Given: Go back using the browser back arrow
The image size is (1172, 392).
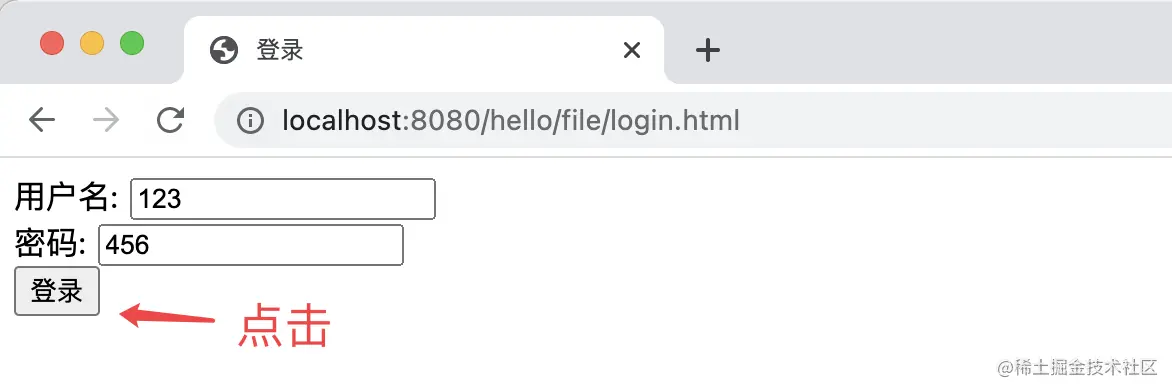Looking at the screenshot, I should click(x=42, y=120).
